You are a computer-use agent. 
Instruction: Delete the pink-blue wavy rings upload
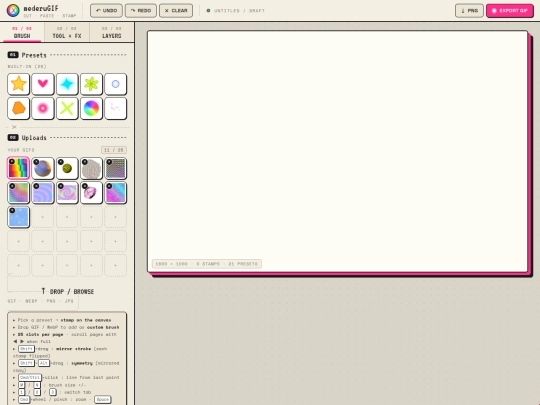click(x=36, y=186)
